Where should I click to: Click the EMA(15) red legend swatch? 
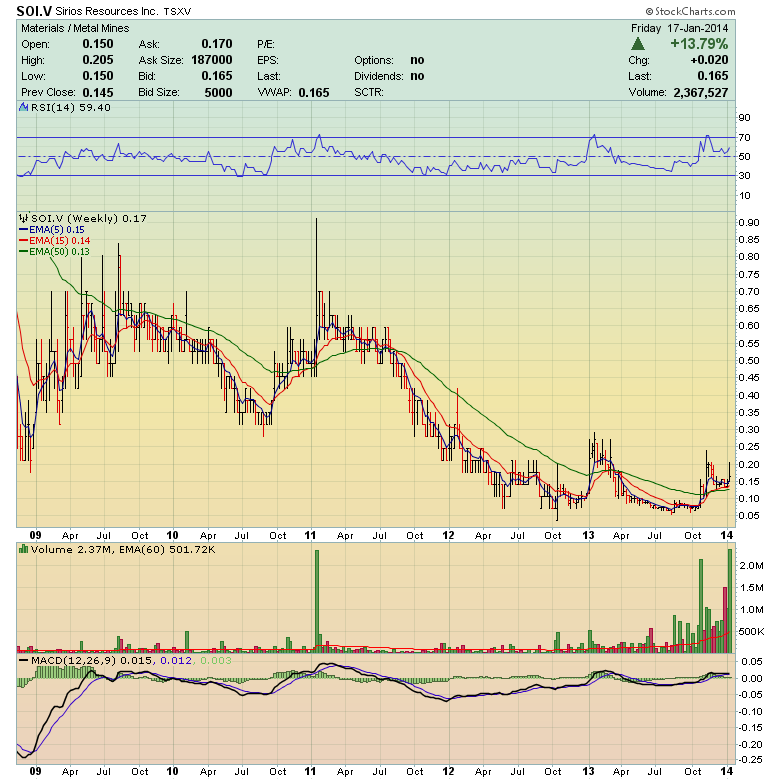pyautogui.click(x=23, y=241)
